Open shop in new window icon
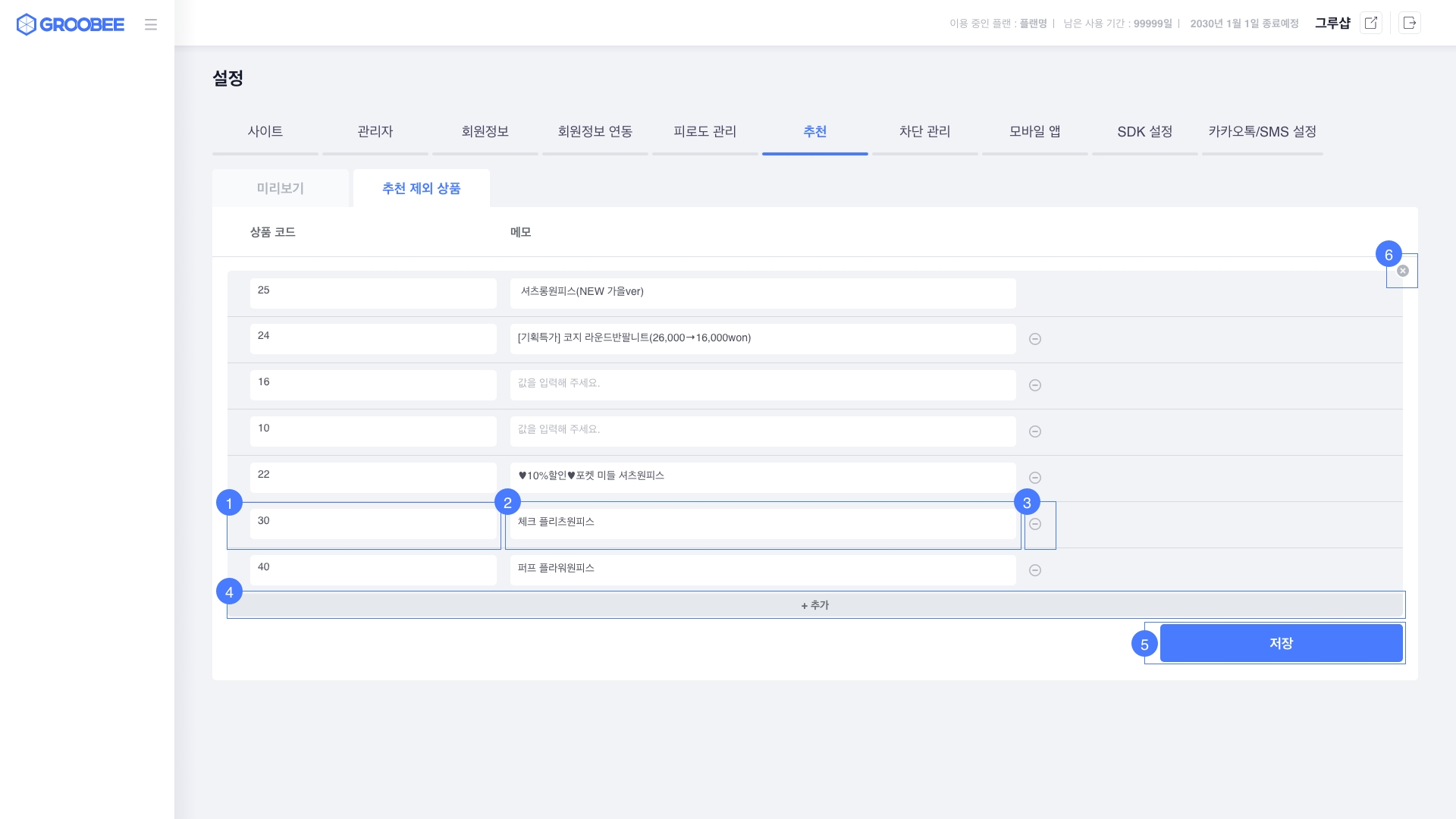Image resolution: width=1456 pixels, height=819 pixels. pyautogui.click(x=1370, y=23)
